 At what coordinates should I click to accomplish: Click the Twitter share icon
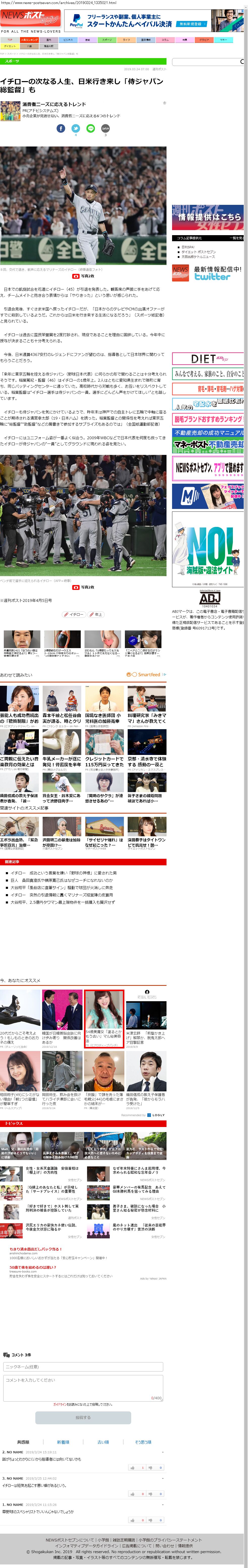coord(75,128)
